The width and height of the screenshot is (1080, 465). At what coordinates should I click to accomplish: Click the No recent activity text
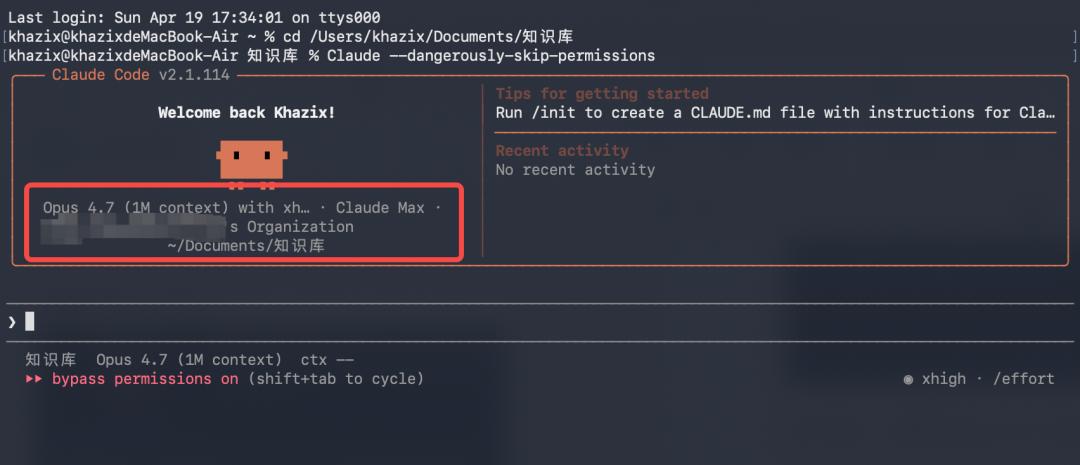click(575, 170)
